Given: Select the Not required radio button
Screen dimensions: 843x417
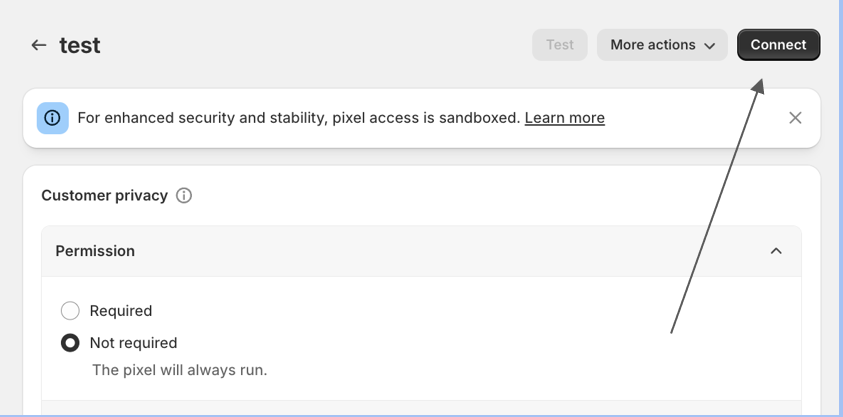Looking at the screenshot, I should click(70, 343).
